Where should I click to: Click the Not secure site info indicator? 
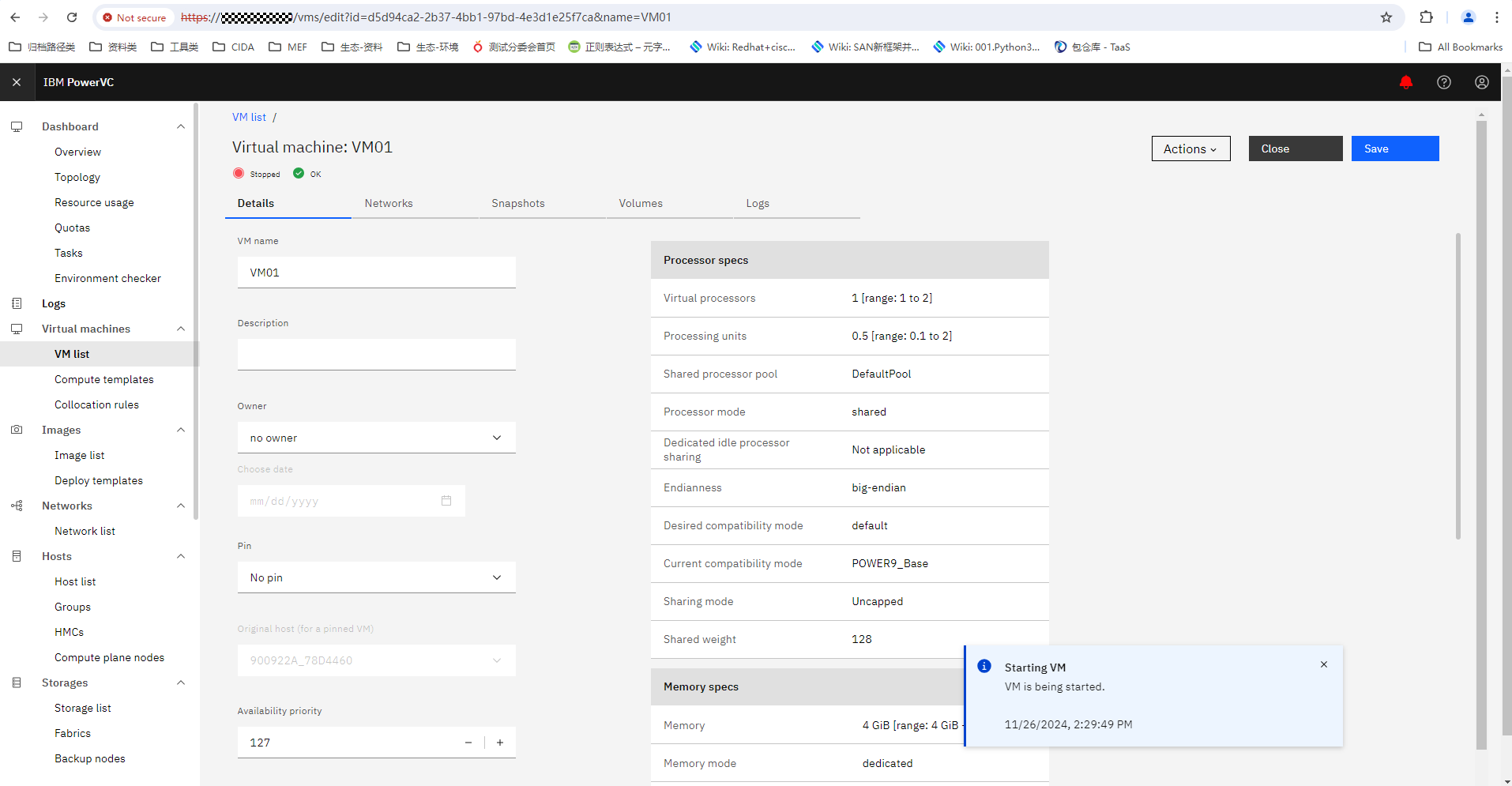pos(134,17)
